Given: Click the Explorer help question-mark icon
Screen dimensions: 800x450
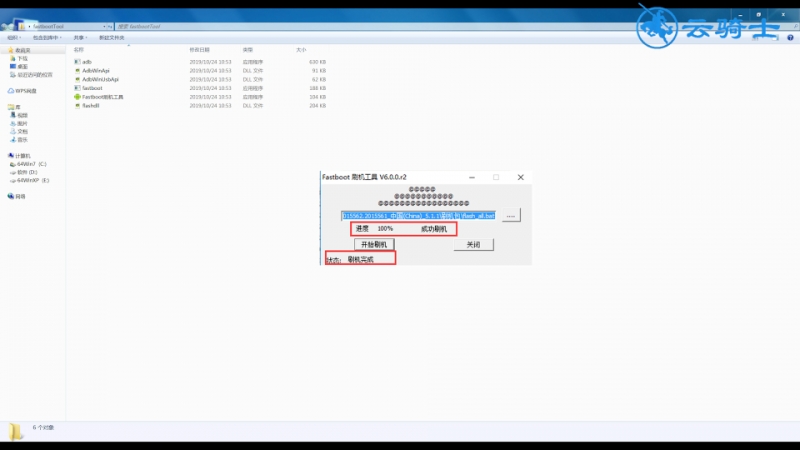Looking at the screenshot, I should (790, 38).
